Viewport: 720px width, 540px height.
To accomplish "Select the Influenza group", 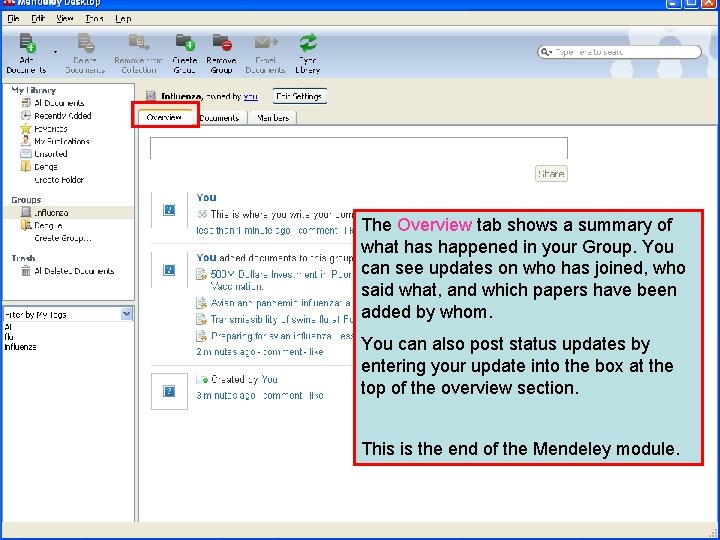I will [51, 213].
